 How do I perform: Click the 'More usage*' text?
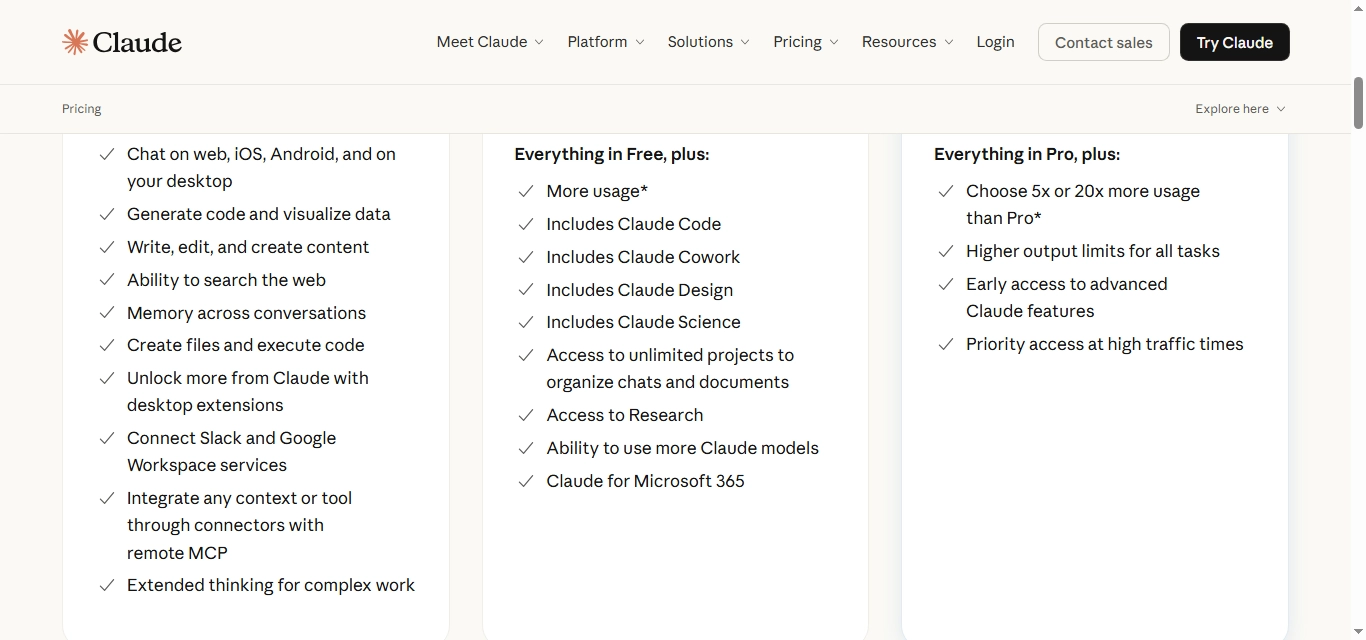point(598,191)
